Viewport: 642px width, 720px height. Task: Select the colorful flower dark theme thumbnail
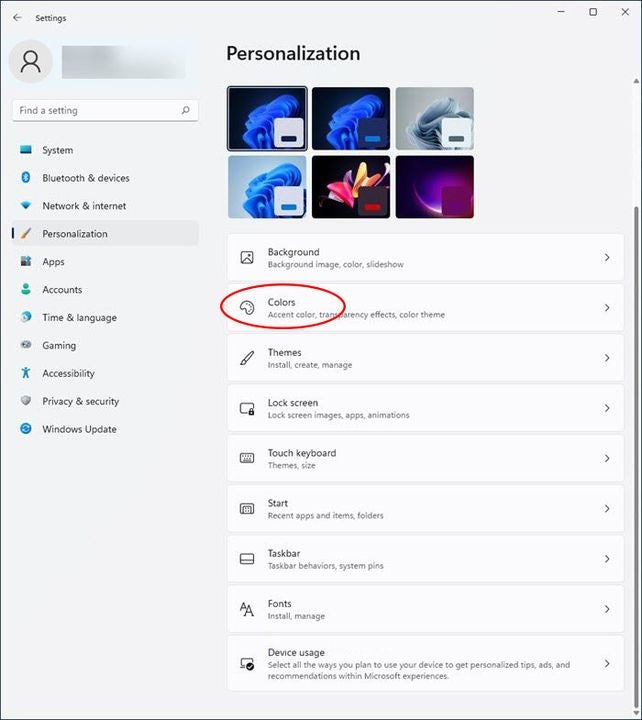(351, 187)
